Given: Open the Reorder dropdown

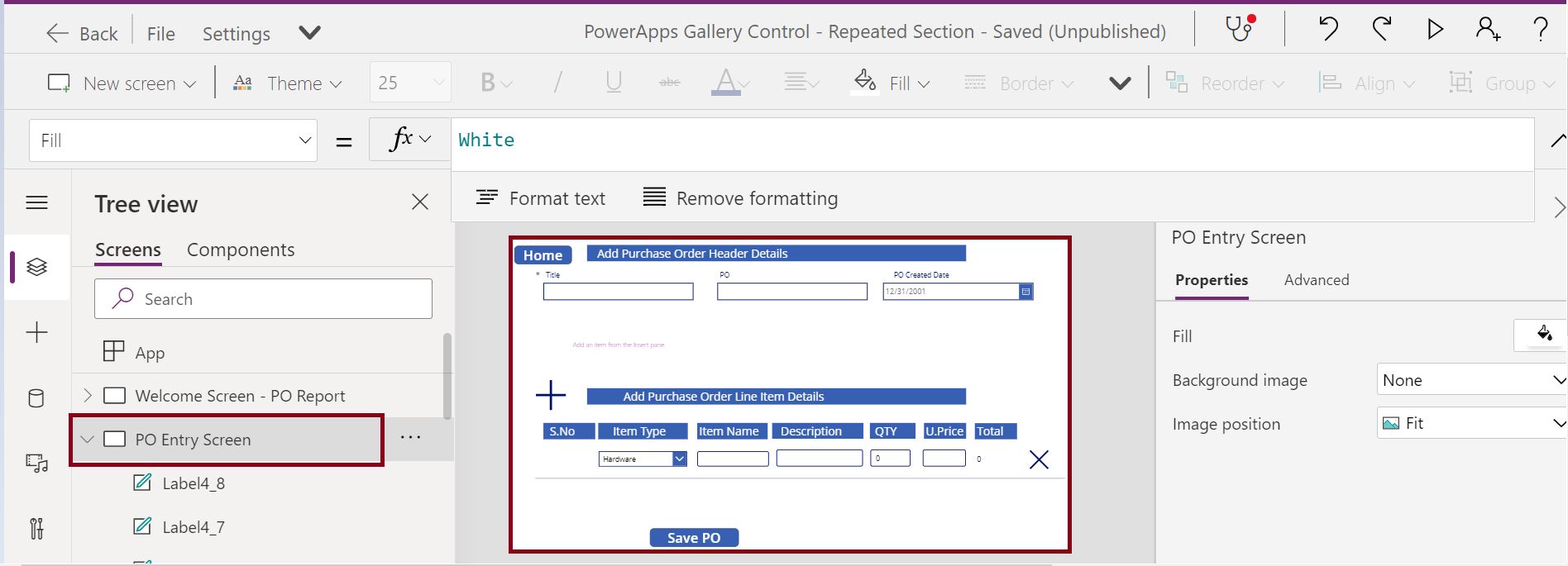Looking at the screenshot, I should (1225, 83).
